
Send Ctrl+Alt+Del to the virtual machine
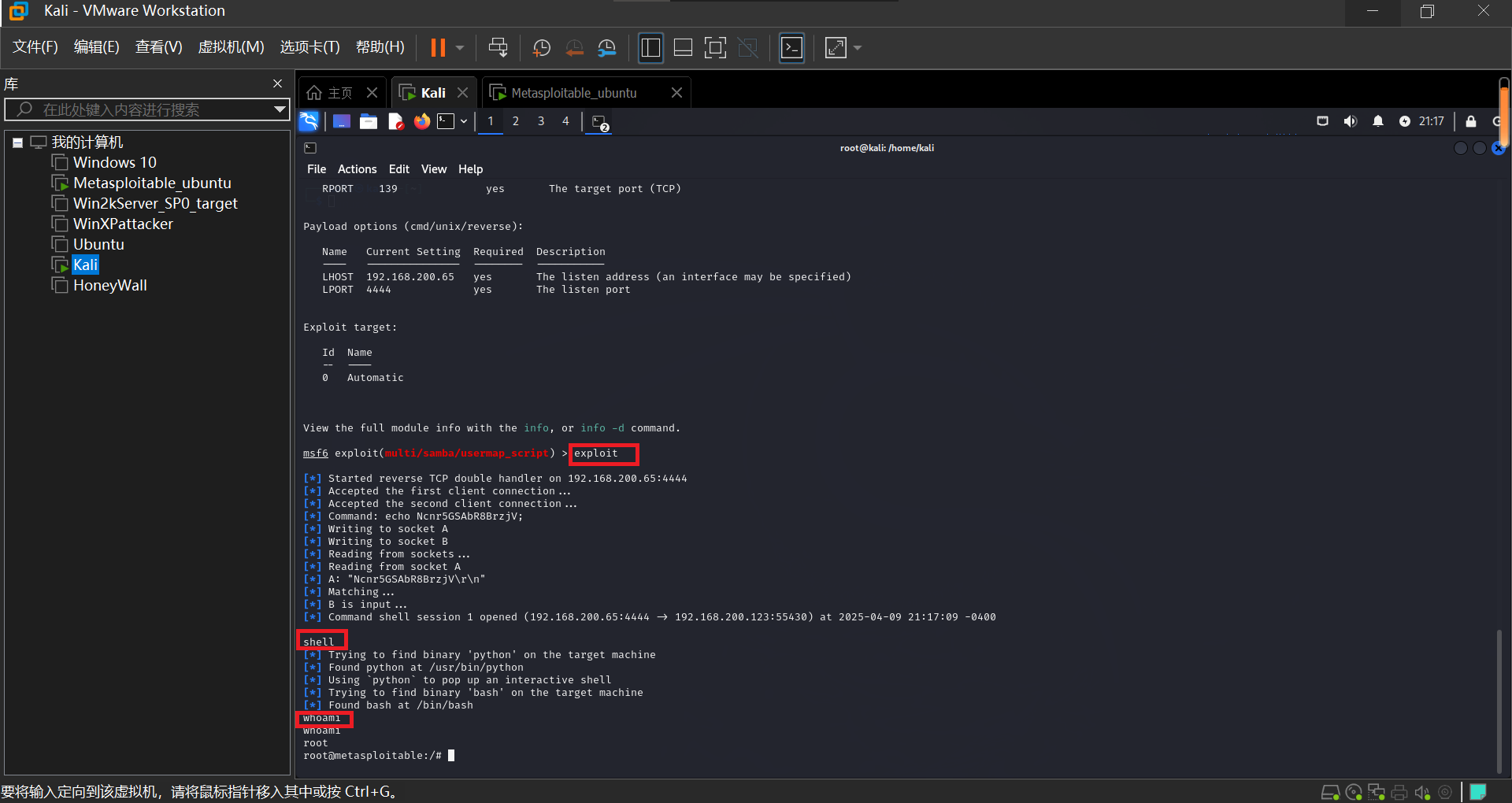498,48
